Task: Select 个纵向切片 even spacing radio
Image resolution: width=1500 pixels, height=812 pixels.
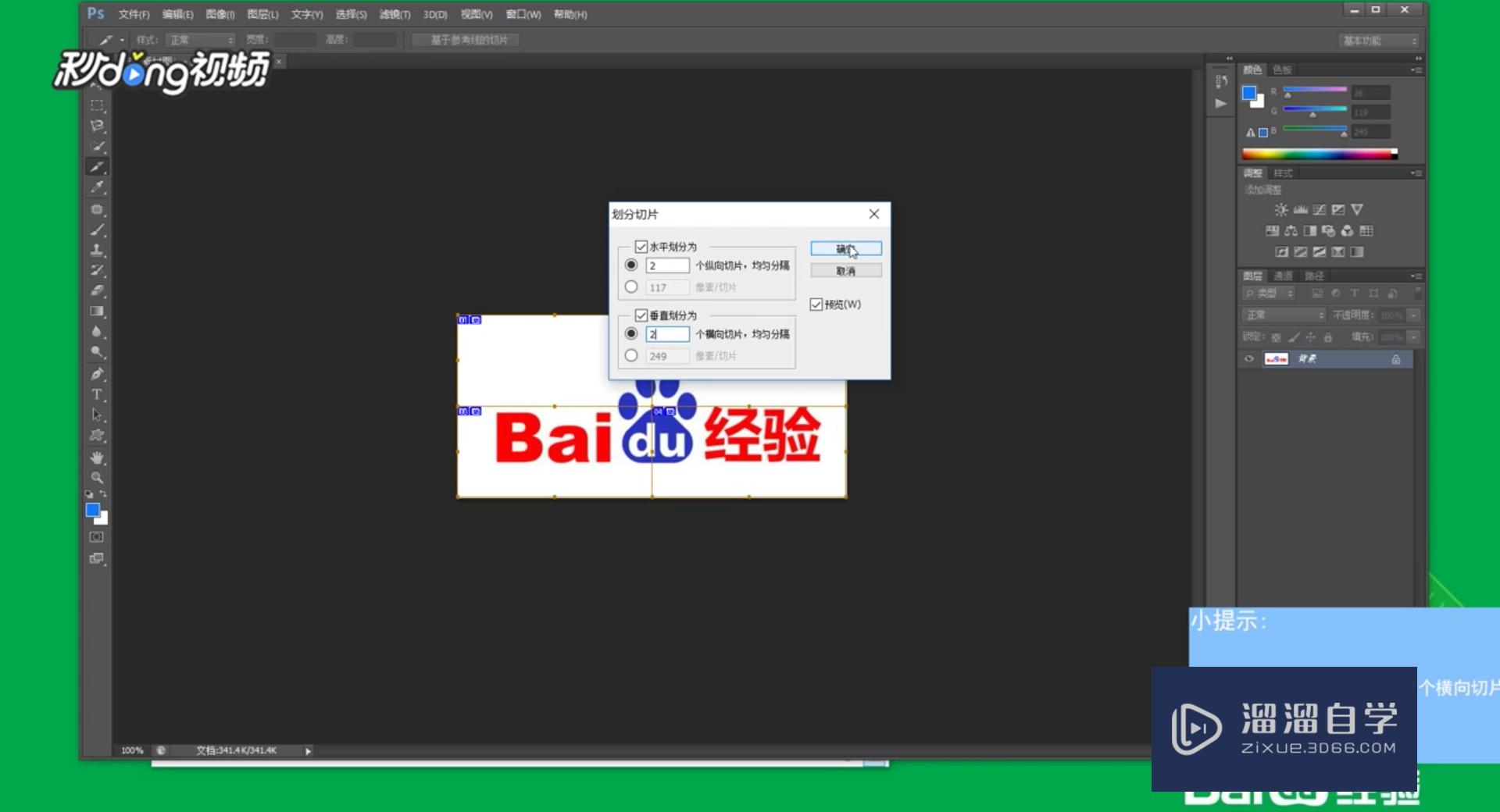Action: point(631,265)
